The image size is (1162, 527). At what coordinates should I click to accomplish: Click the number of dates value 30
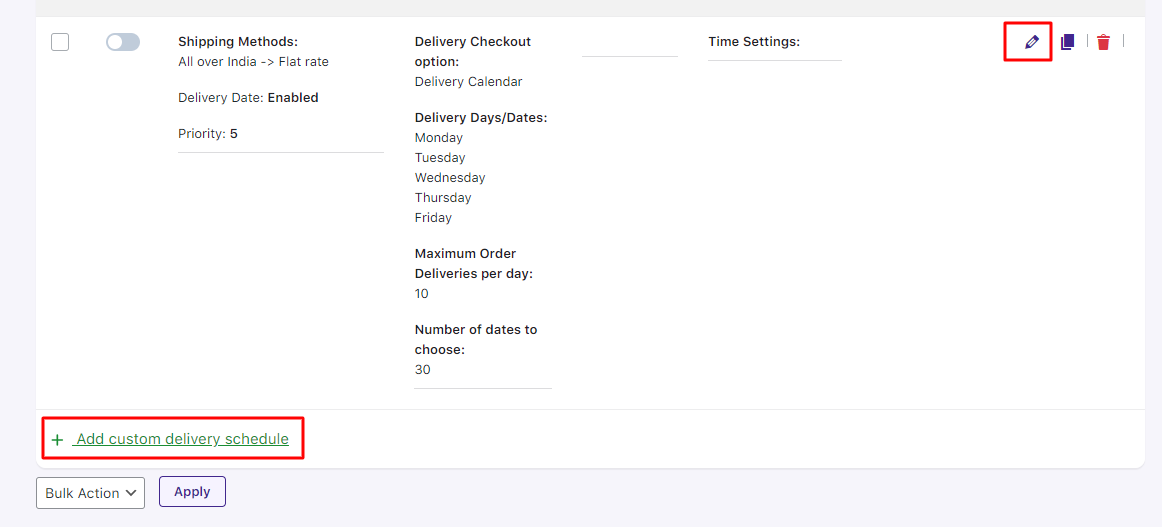[423, 370]
